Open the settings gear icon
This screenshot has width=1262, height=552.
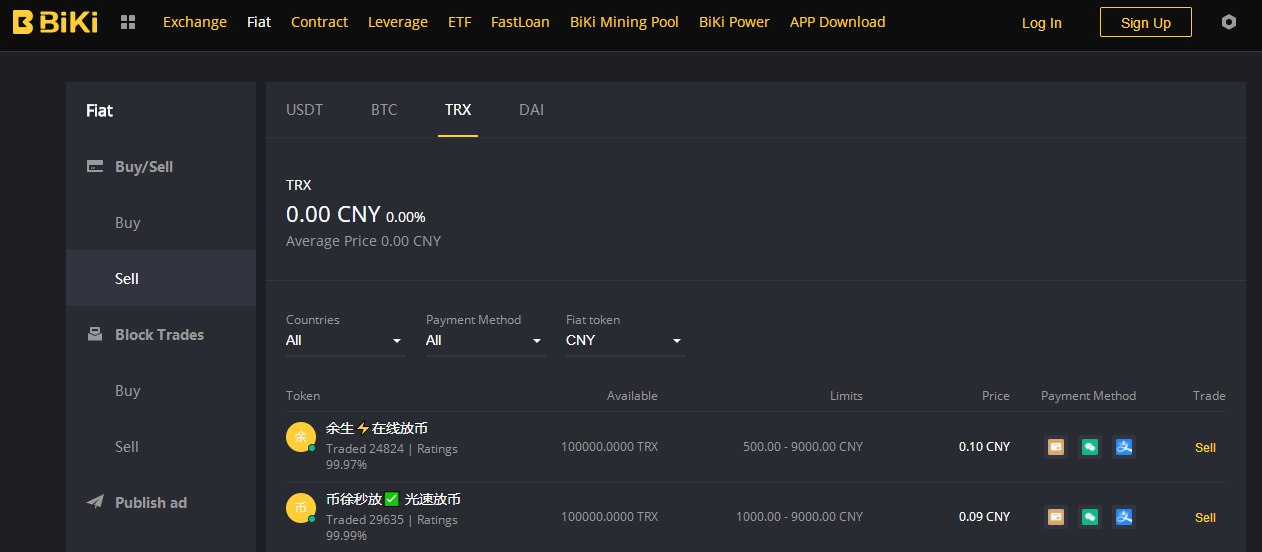(x=1229, y=22)
